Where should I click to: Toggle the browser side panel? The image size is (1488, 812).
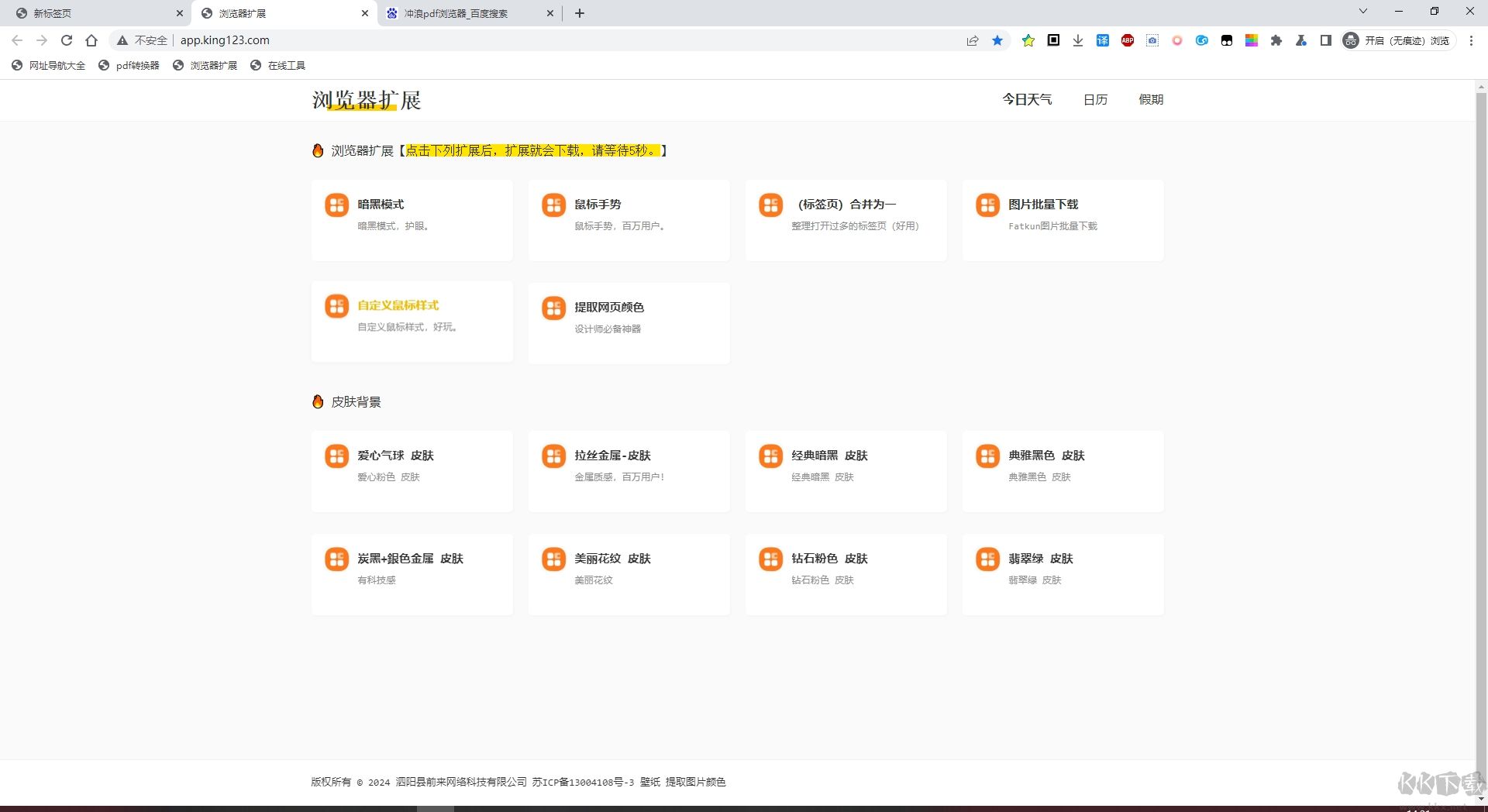pos(1326,40)
